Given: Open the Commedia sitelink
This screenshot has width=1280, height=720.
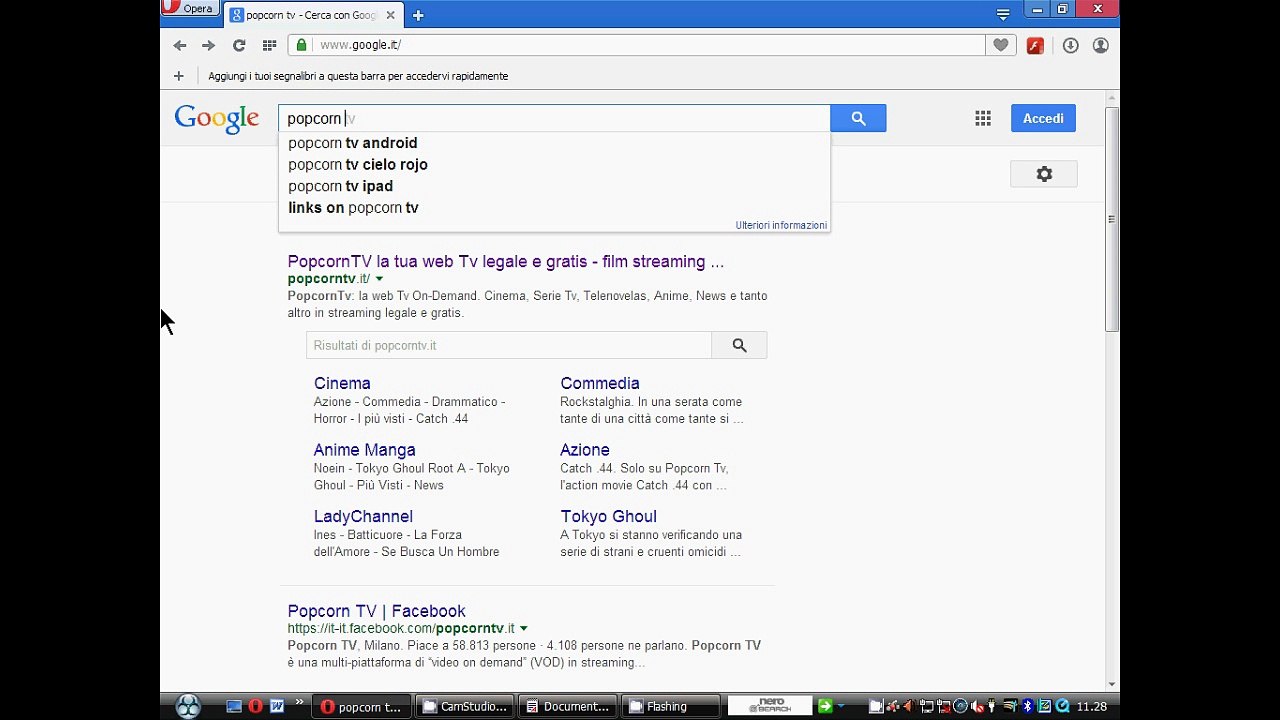Looking at the screenshot, I should coord(600,383).
